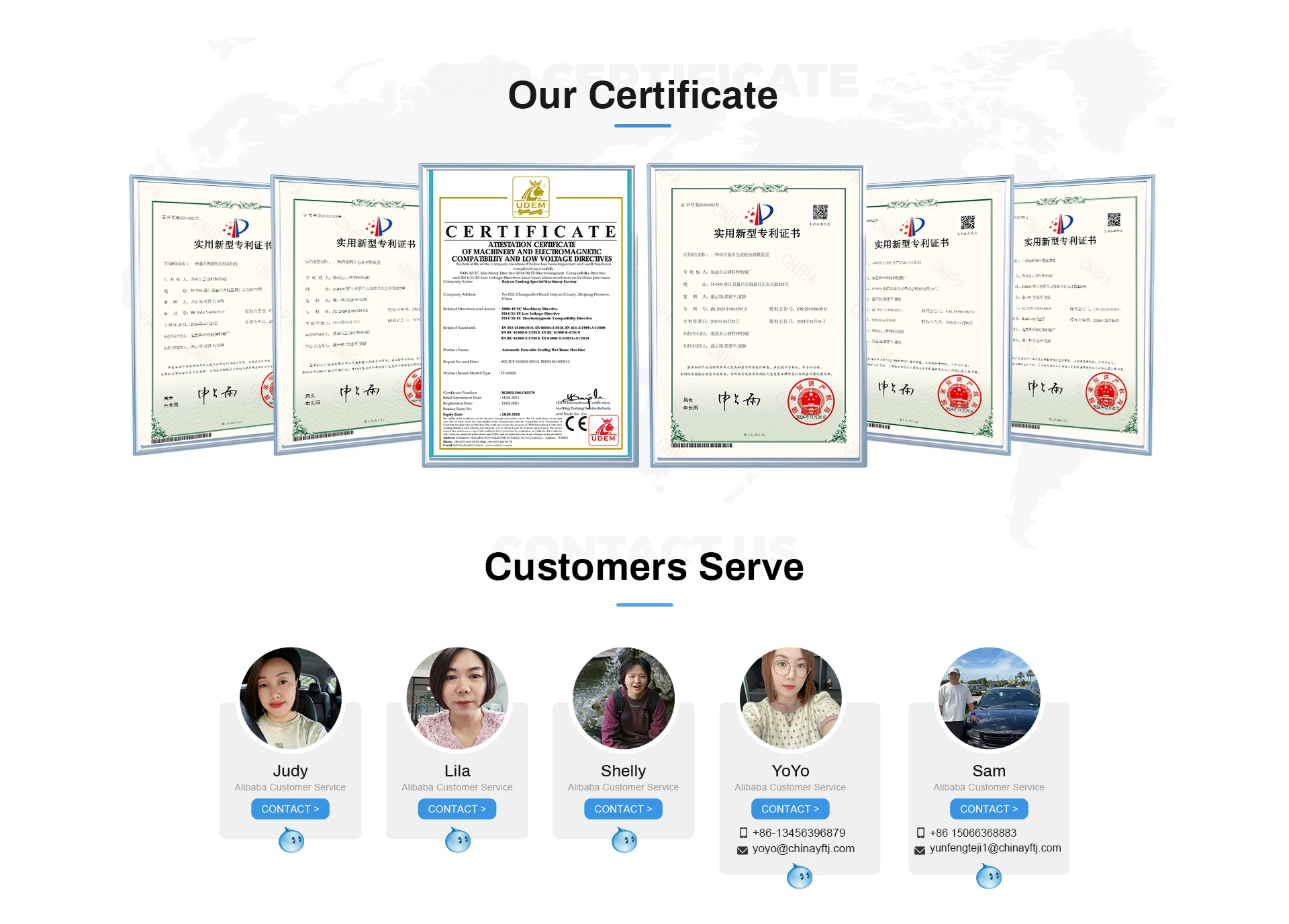
Task: Open the yoyo@chinayftj.com email link
Action: coord(803,849)
